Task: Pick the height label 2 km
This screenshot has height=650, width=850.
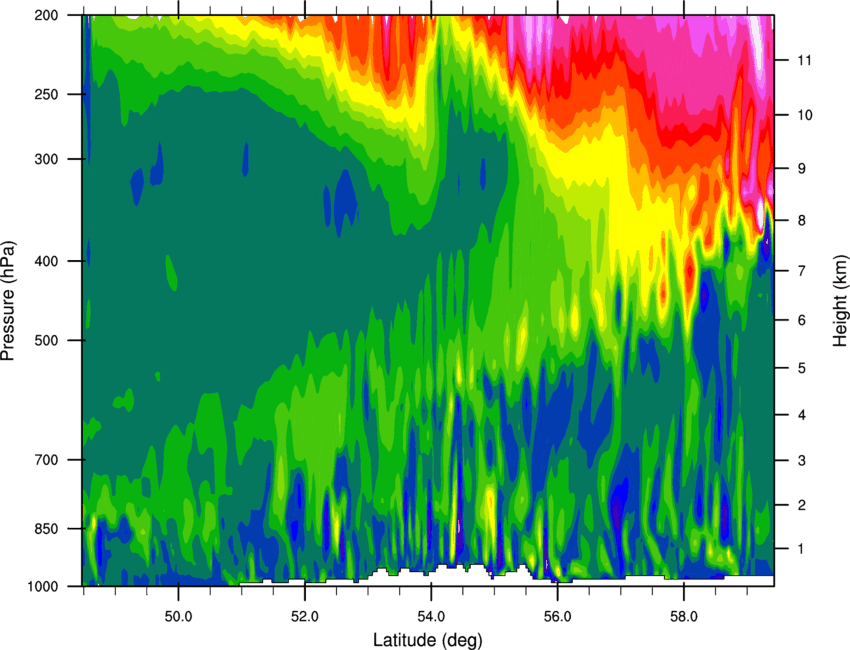Action: (802, 505)
